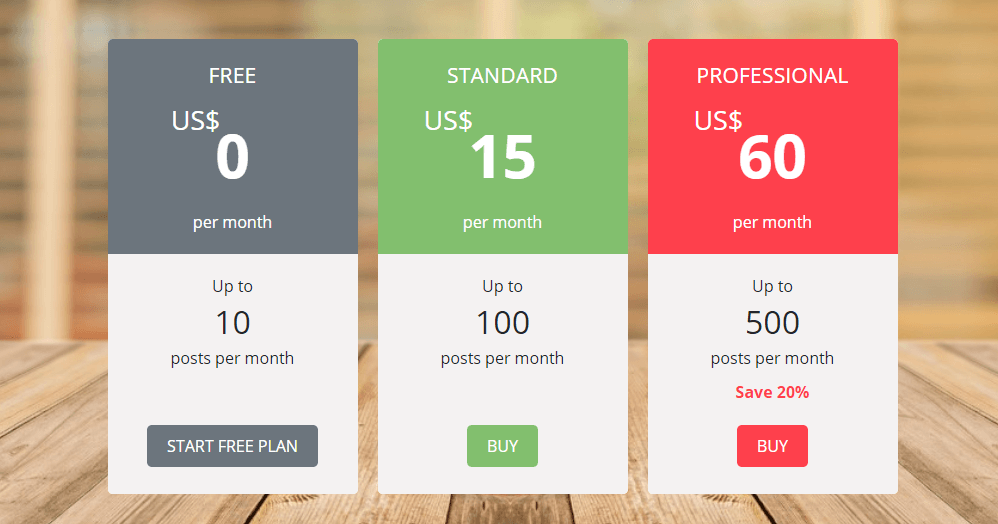Select the PROFESSIONAL plan heading
Viewport: 998px width, 524px height.
coord(772,76)
